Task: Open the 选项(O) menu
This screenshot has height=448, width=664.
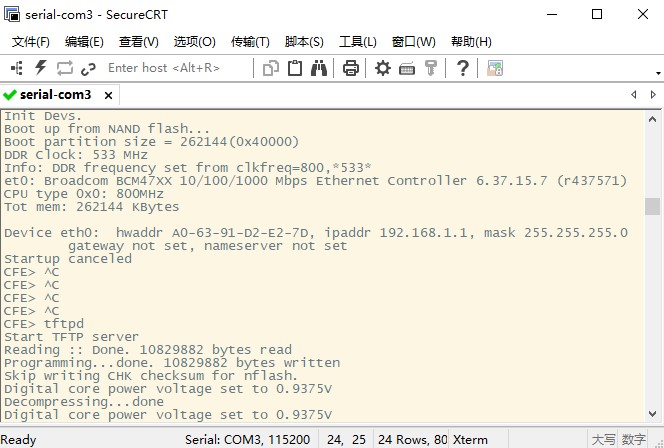Action: click(x=194, y=42)
